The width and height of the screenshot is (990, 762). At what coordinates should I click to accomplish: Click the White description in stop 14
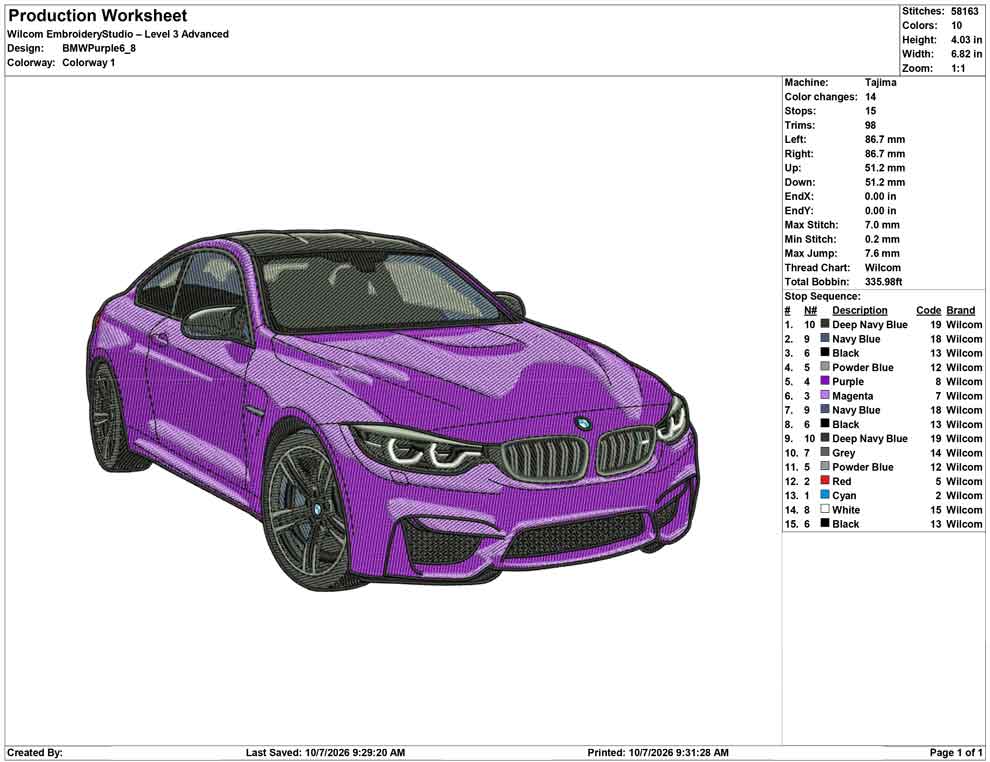(845, 509)
